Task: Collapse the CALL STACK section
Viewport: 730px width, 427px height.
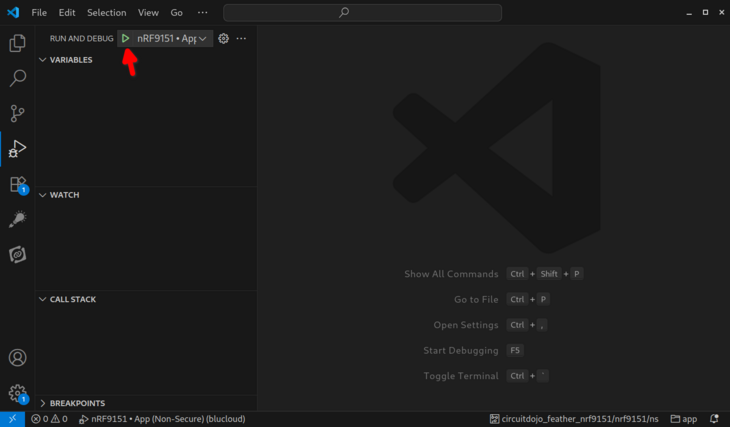Action: (x=146, y=299)
